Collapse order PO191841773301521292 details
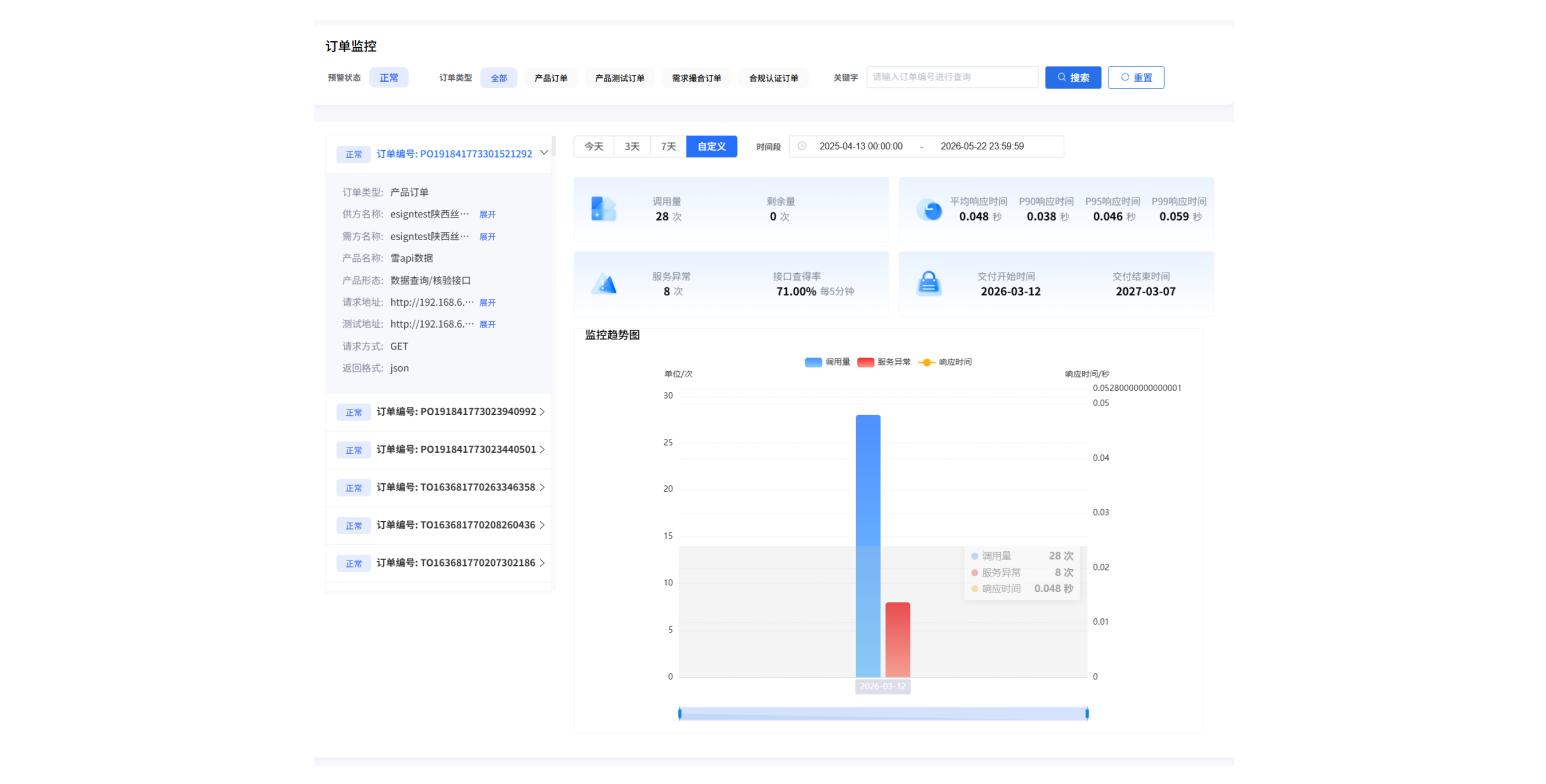 (544, 153)
